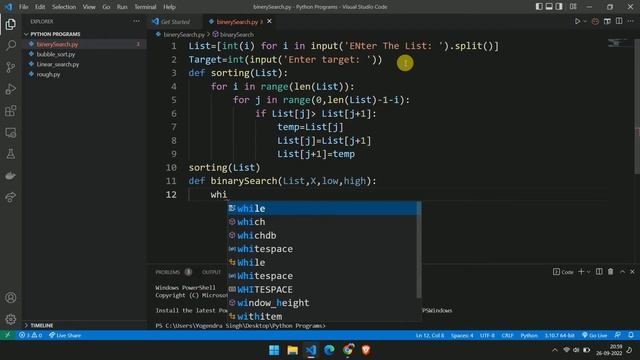Select the 'WHITESPACE' uppercase suggestion

click(322, 289)
